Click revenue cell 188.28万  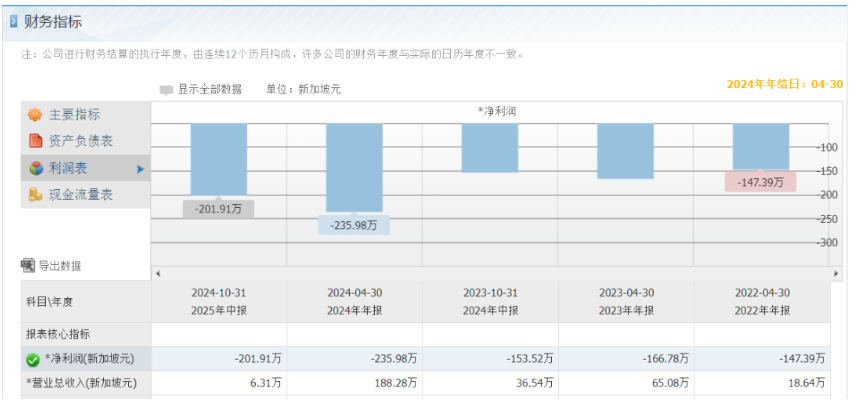(354, 383)
